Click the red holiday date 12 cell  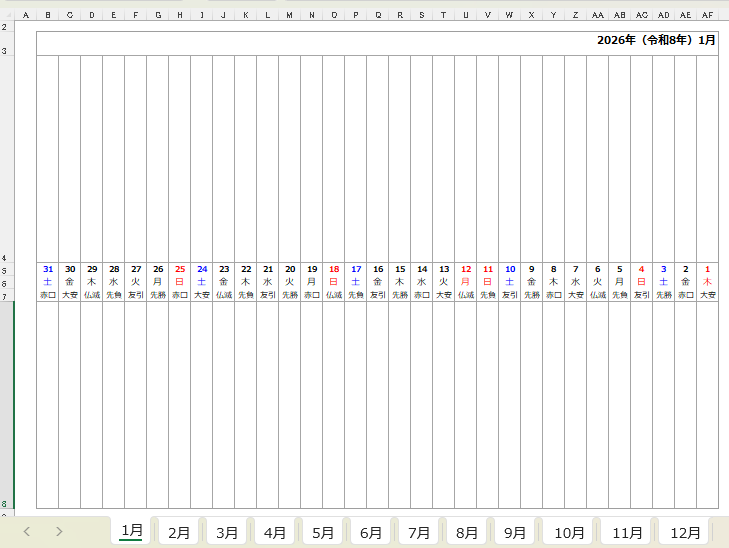(465, 269)
